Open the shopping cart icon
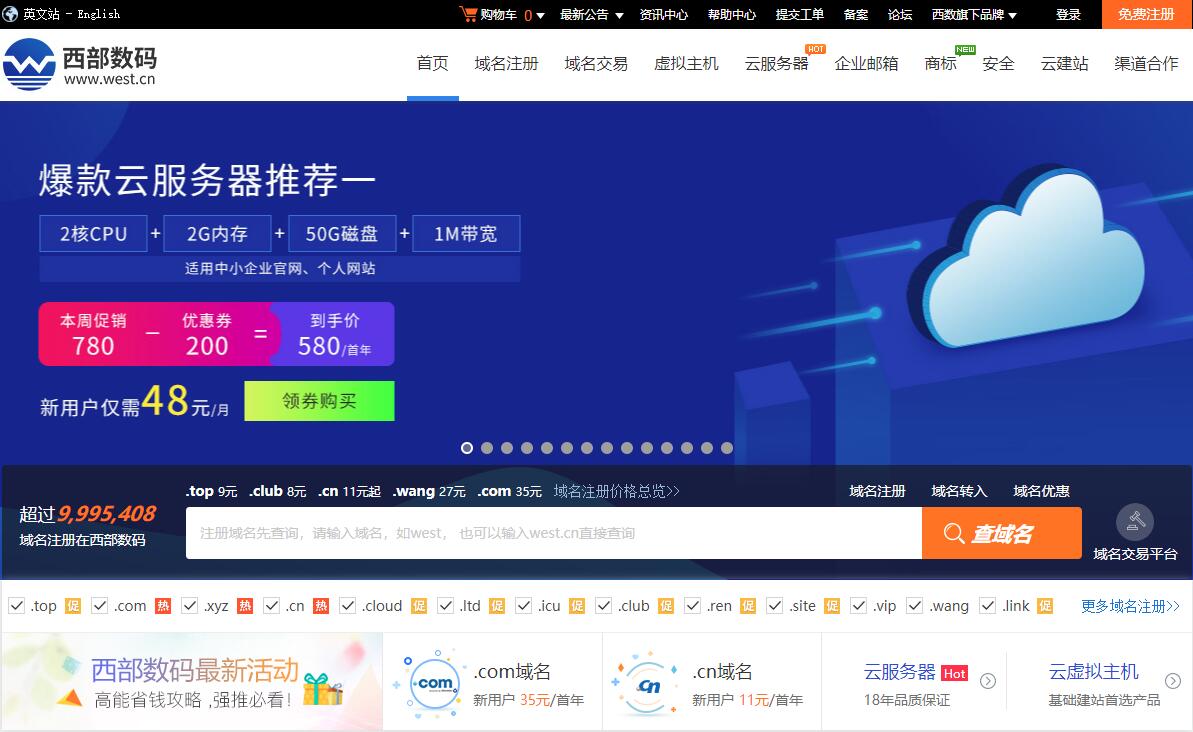This screenshot has width=1193, height=732. point(469,14)
